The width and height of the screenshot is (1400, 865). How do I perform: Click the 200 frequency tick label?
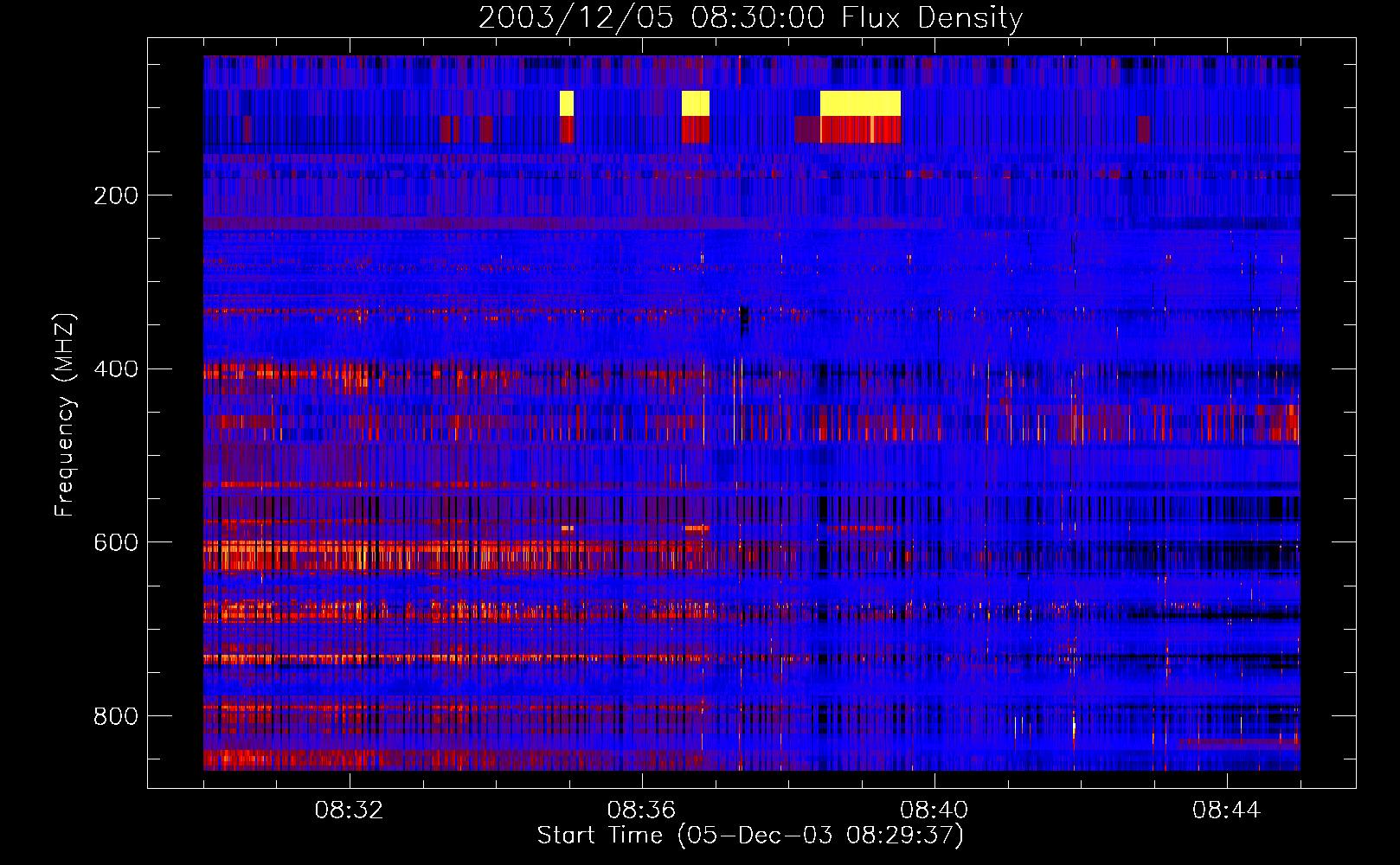(x=116, y=195)
